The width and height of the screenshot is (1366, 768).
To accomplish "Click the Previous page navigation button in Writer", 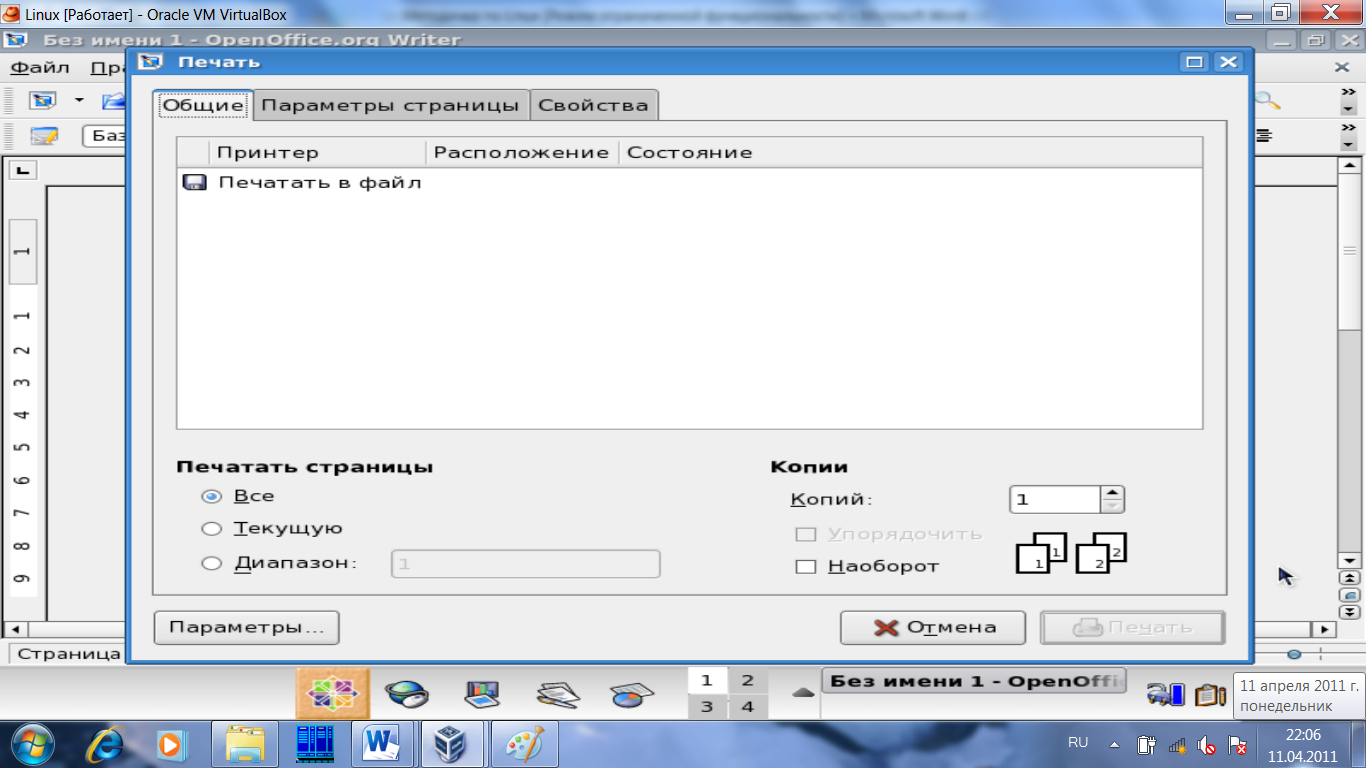I will [1349, 578].
